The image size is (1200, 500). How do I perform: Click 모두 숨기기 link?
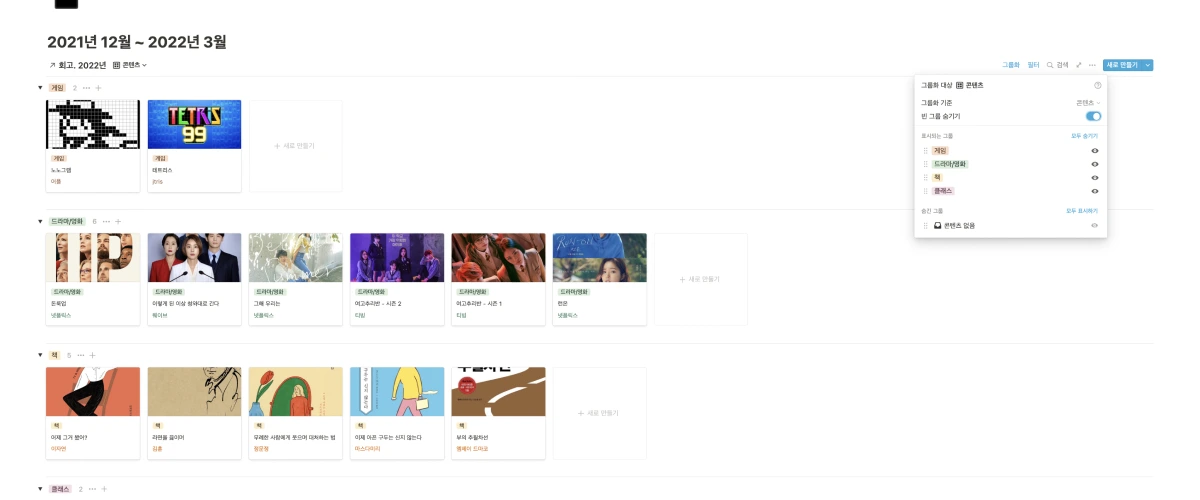(x=1084, y=136)
